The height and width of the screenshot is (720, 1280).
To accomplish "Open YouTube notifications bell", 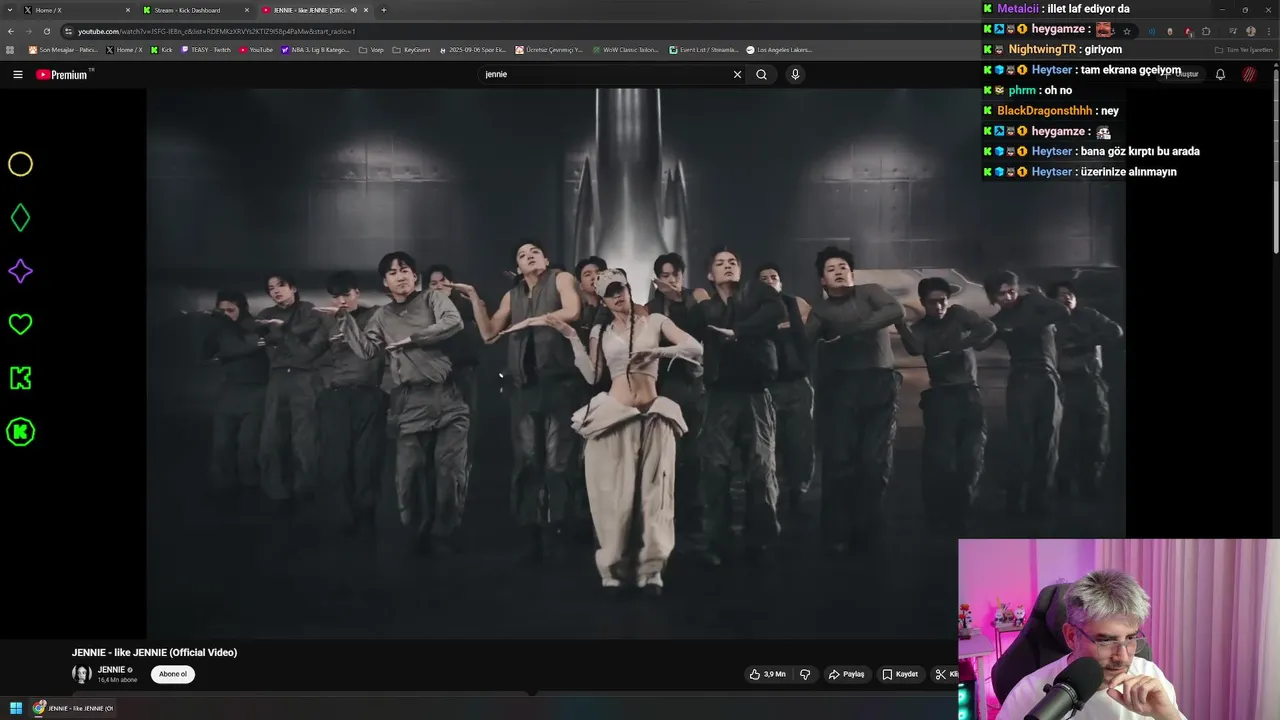I will 1220,74.
